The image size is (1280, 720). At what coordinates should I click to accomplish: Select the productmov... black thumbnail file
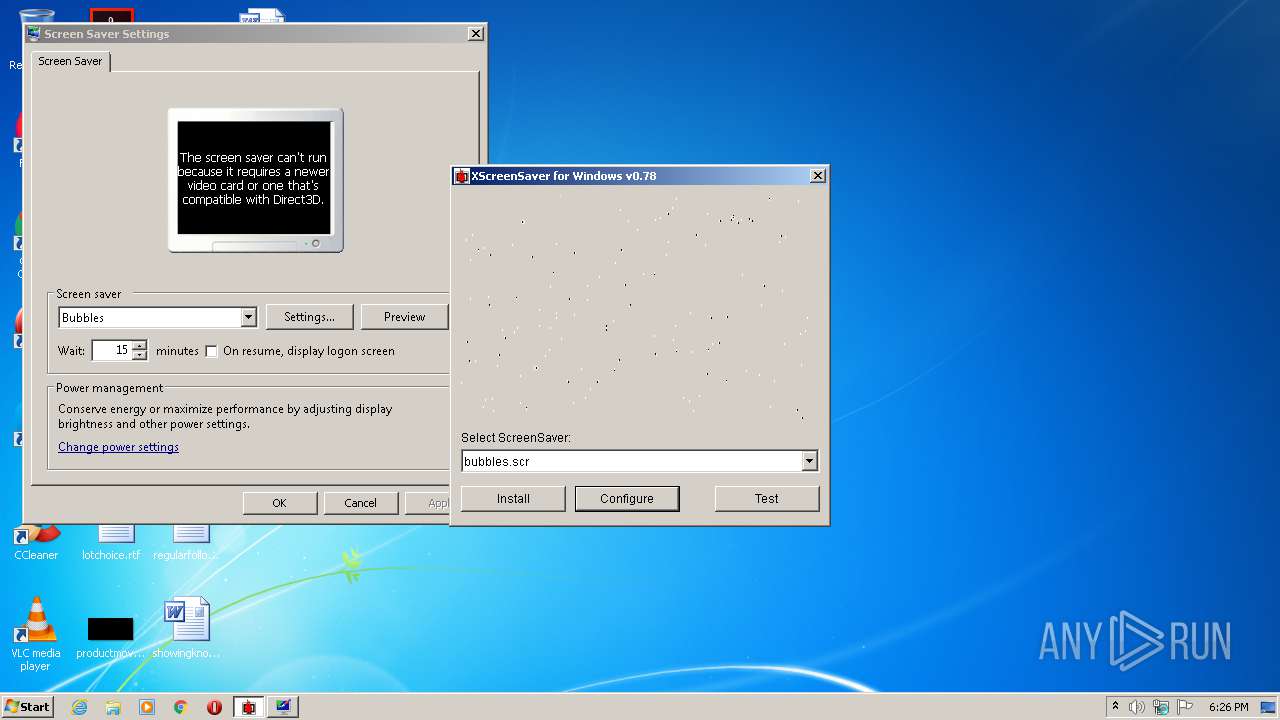click(x=110, y=636)
